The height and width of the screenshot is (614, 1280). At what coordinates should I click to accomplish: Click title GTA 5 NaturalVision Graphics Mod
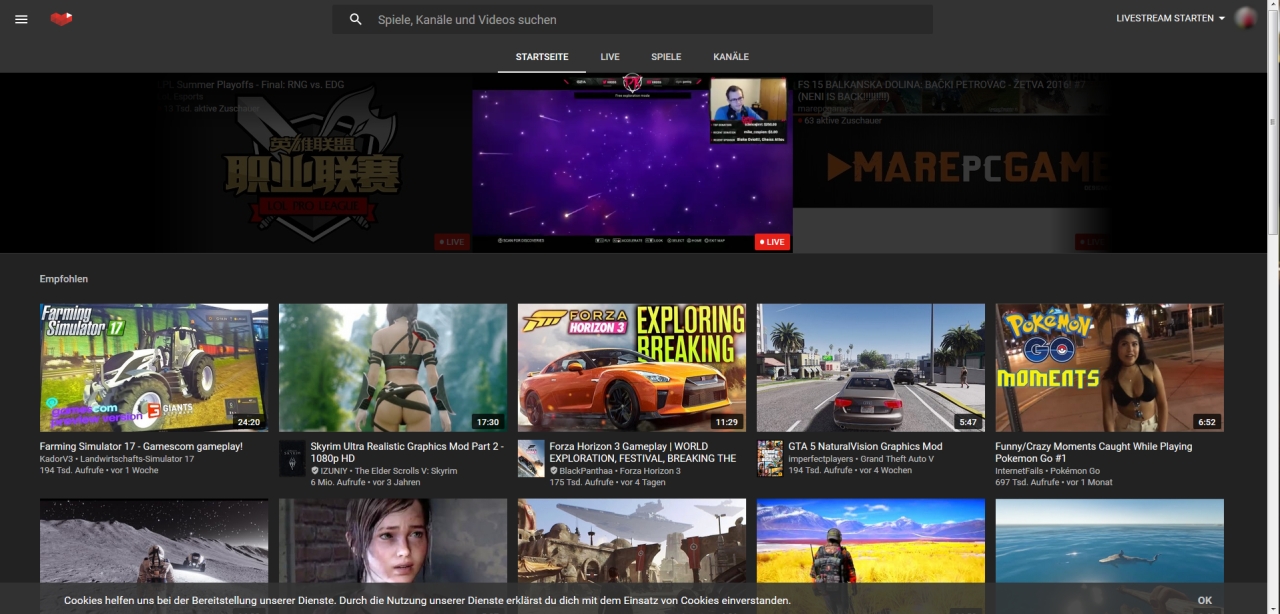point(865,446)
